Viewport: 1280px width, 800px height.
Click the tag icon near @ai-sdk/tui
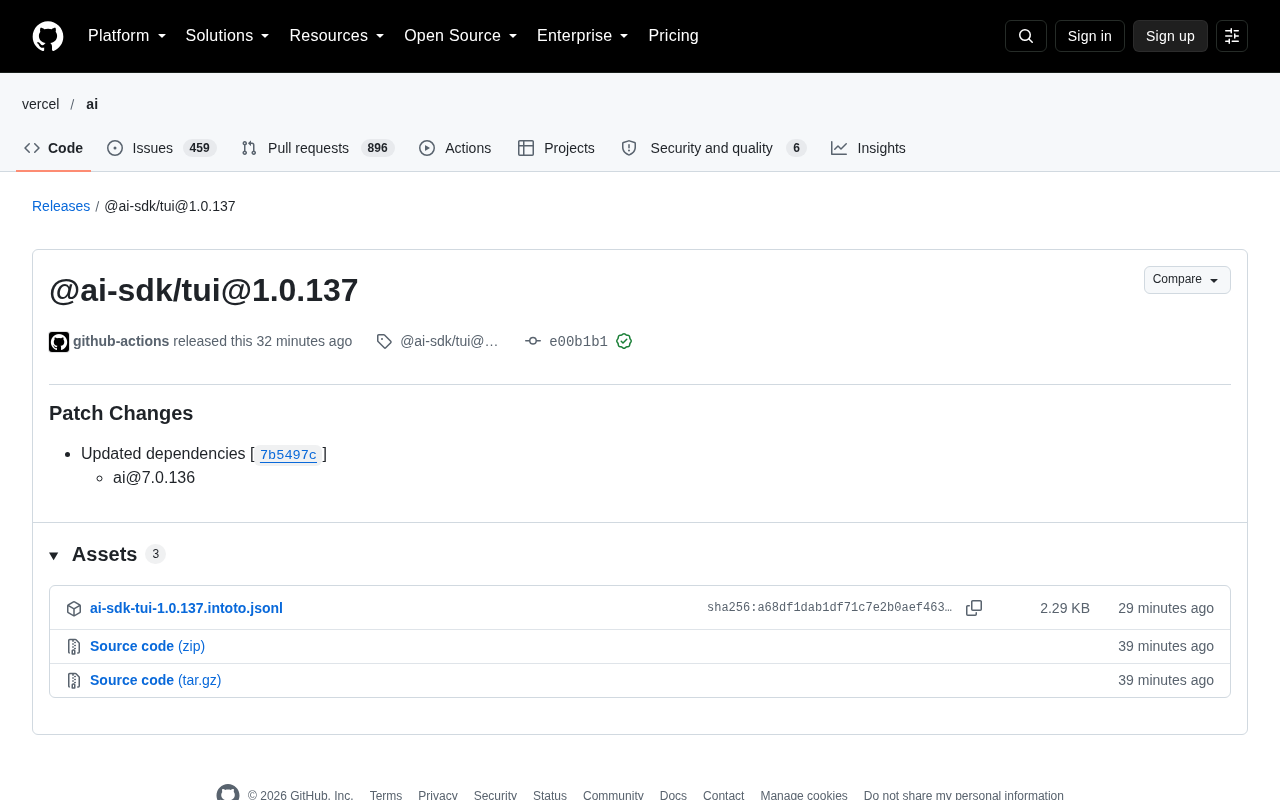(384, 341)
